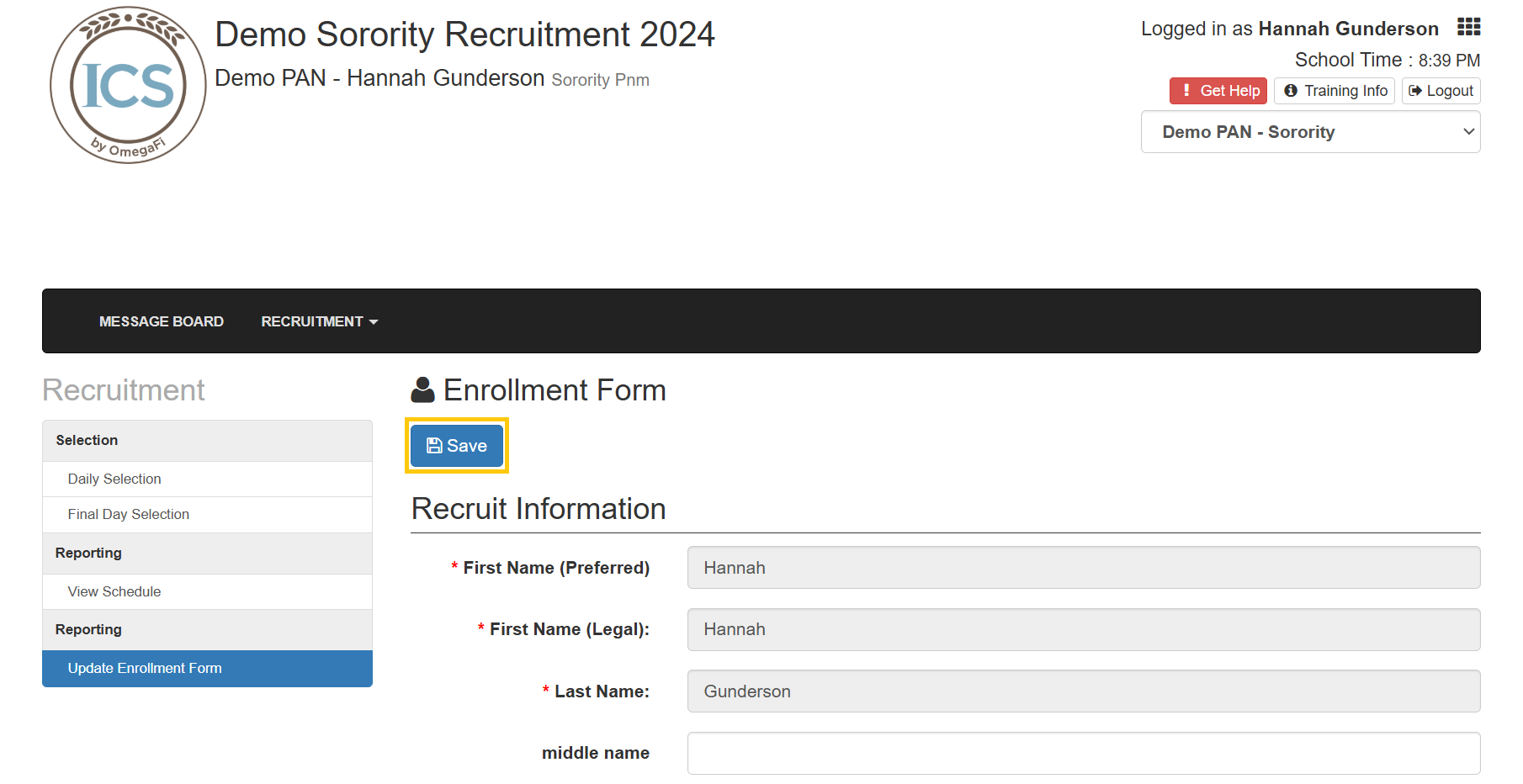Open the apps grid icon

coord(1468,27)
